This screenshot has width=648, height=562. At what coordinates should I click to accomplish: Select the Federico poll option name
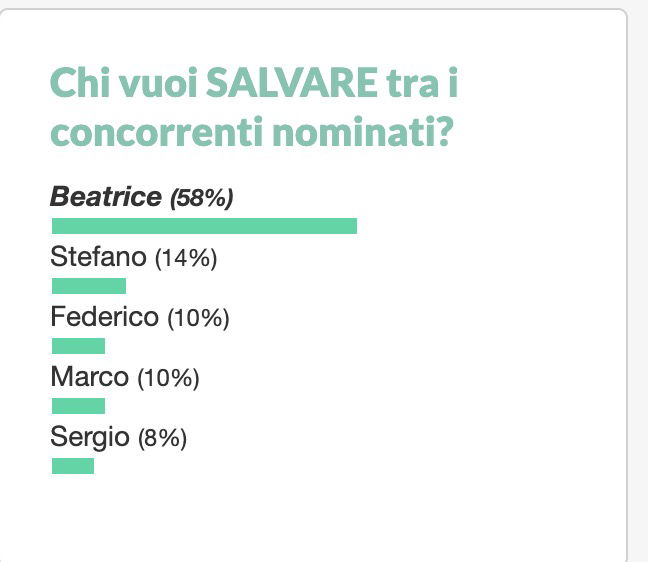105,317
